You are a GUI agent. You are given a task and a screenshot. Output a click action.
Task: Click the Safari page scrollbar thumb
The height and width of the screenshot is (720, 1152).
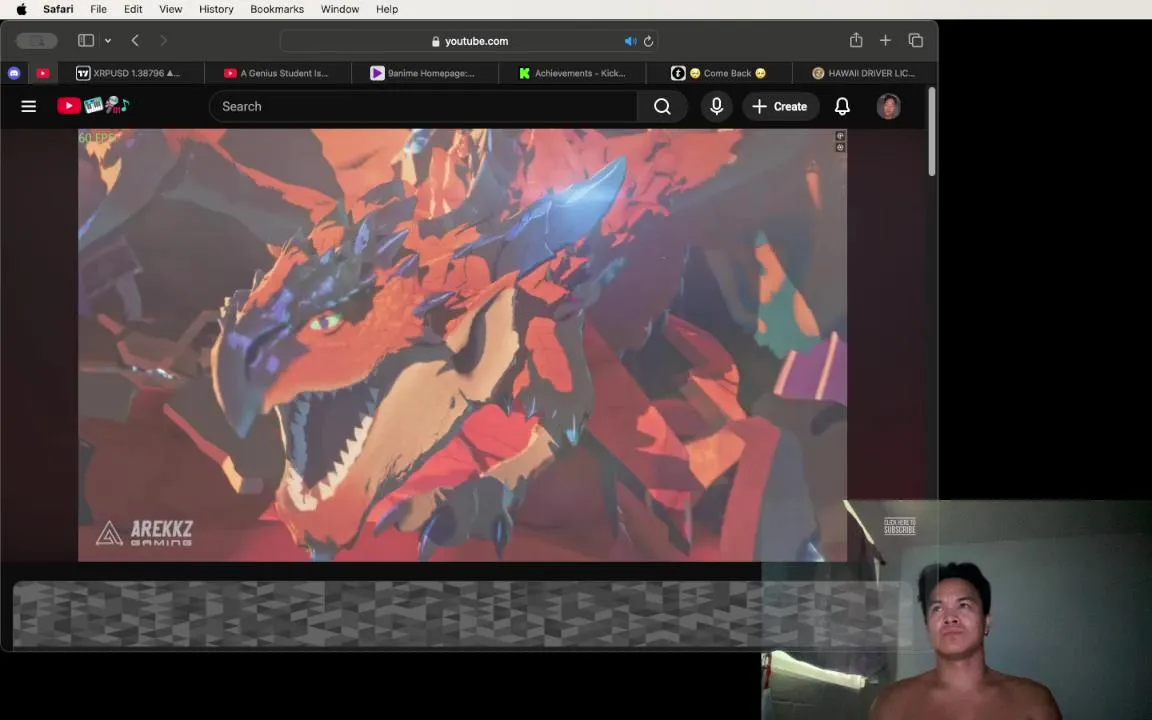932,132
